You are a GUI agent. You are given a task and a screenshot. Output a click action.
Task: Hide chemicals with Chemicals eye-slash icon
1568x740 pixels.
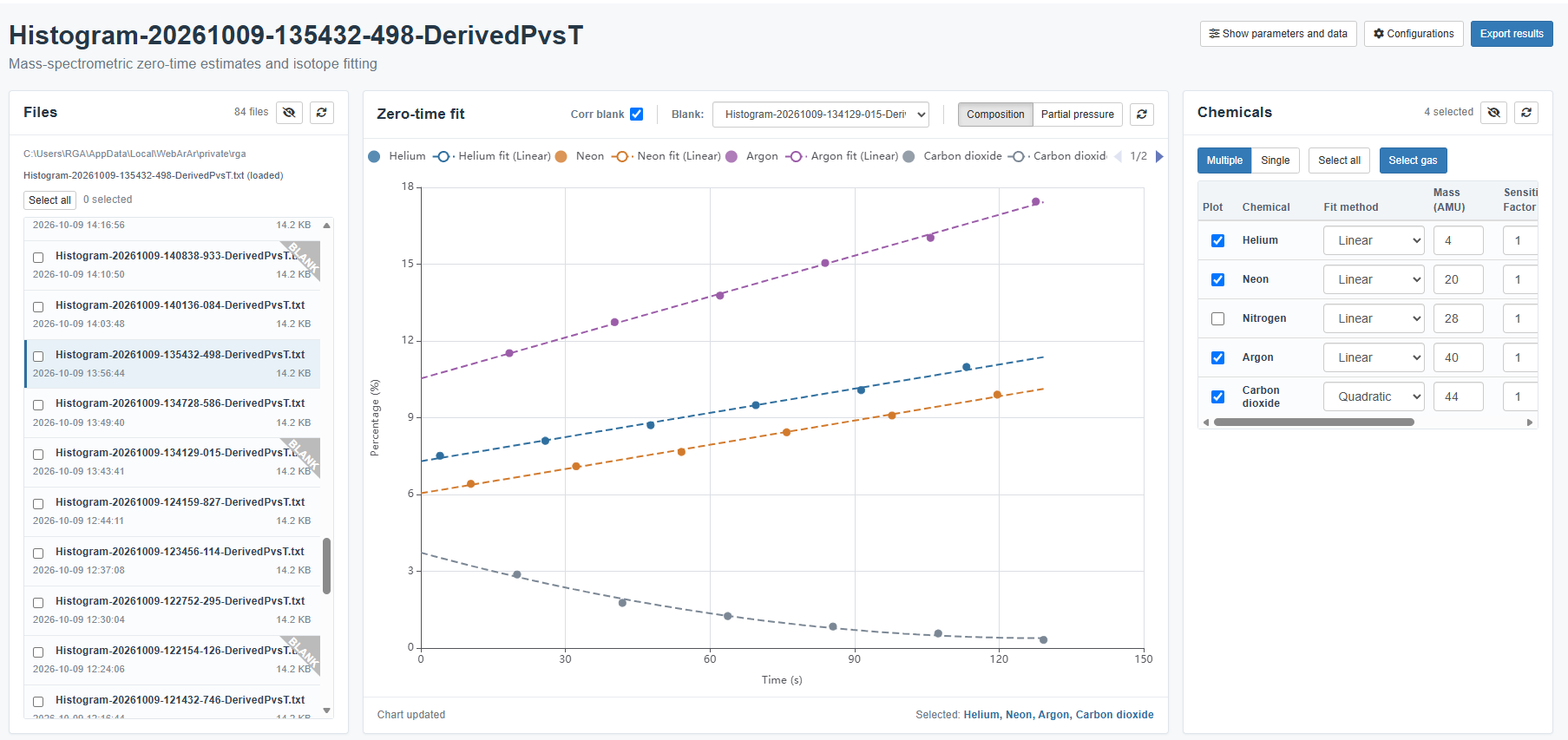click(1493, 113)
